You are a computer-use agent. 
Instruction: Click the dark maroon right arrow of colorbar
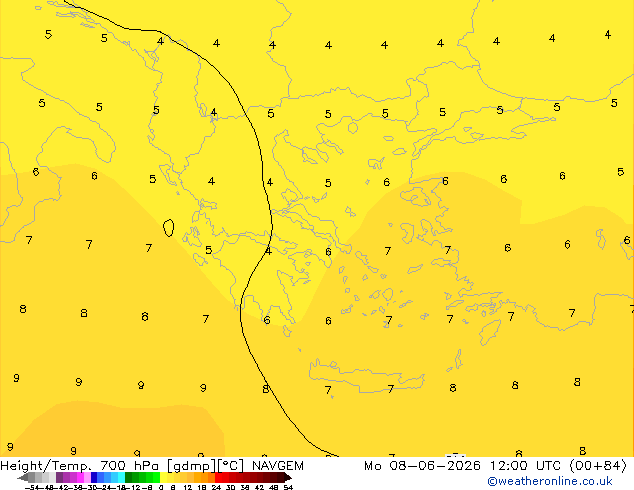(x=288, y=477)
